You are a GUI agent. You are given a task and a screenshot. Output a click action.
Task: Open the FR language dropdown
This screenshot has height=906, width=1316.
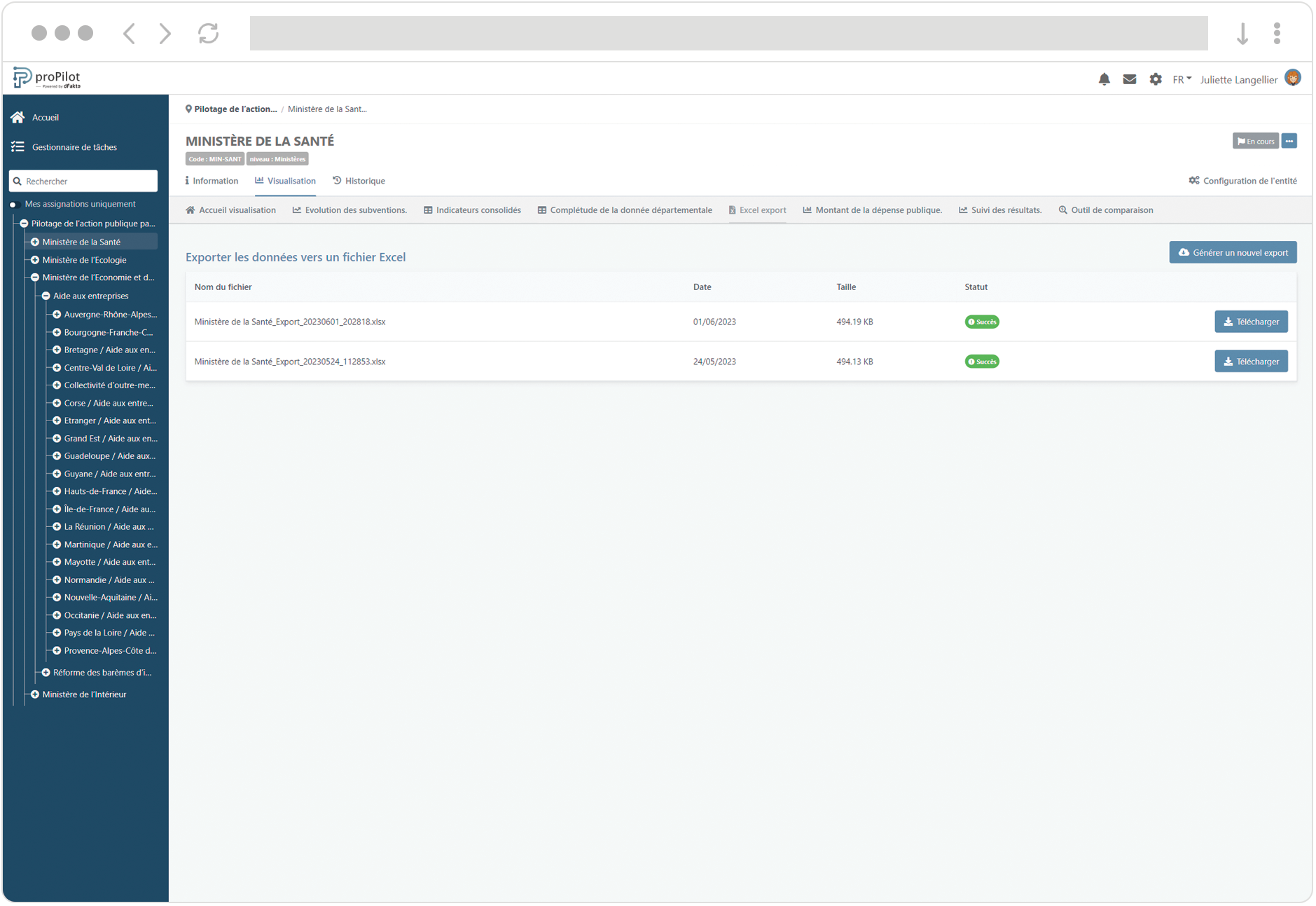(1182, 79)
